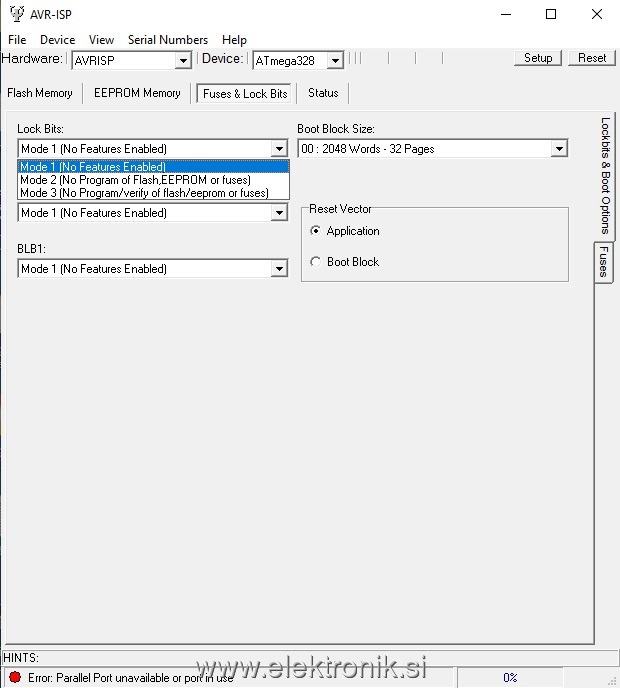Select the Fuses & Lock Bits tab

[x=244, y=93]
